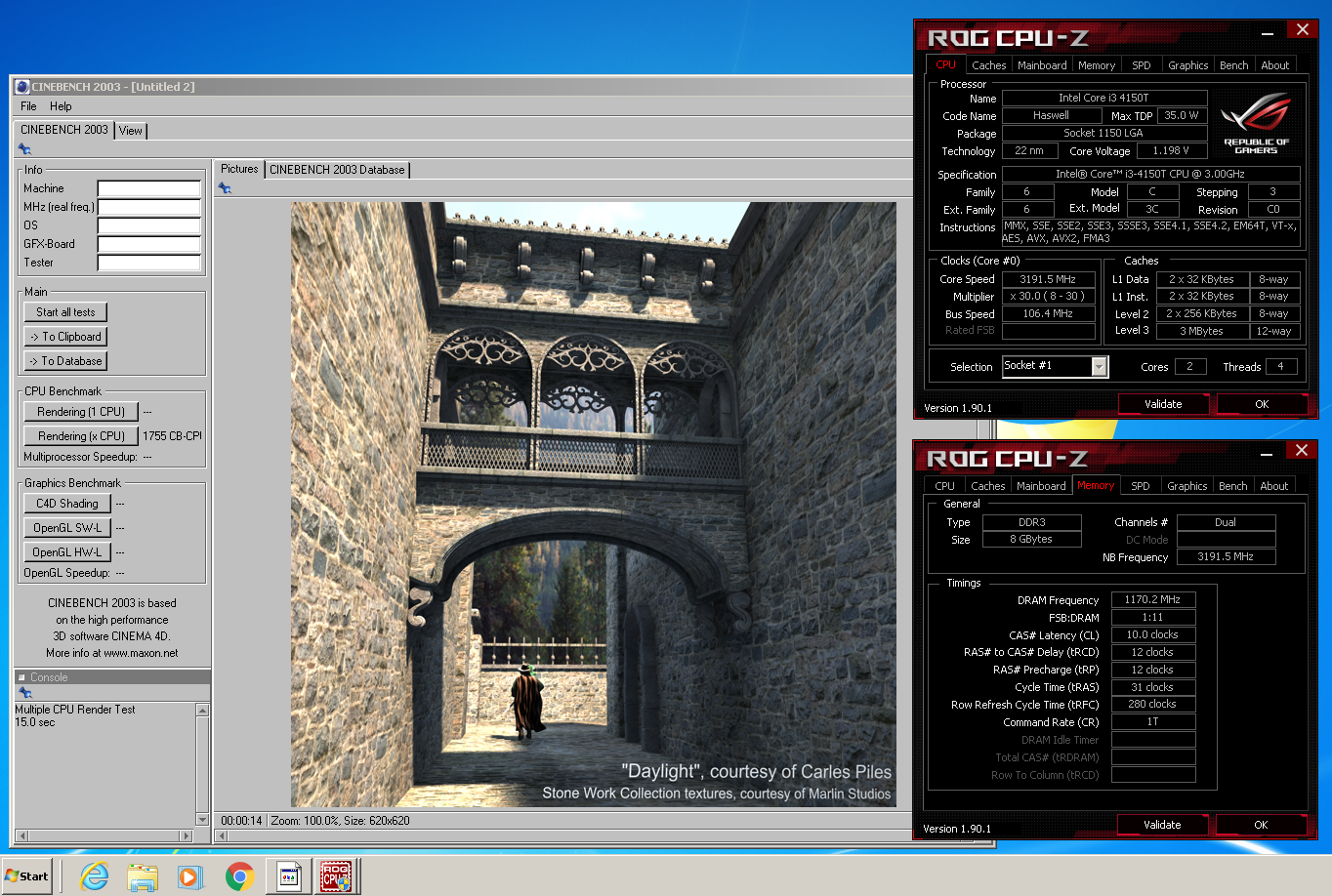
Task: Open the CINEBENCH 2003 Database tab
Action: 337,170
